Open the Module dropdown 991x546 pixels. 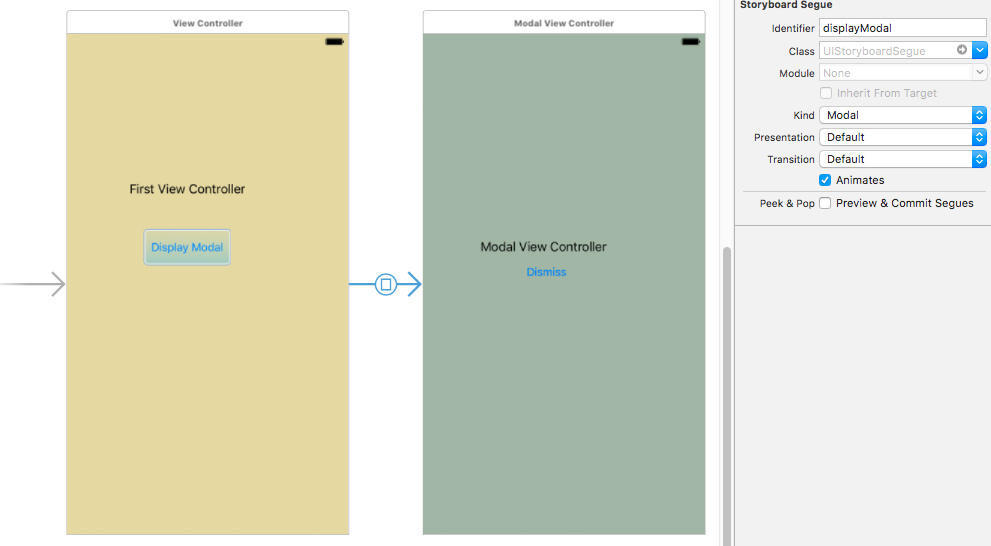pyautogui.click(x=902, y=73)
